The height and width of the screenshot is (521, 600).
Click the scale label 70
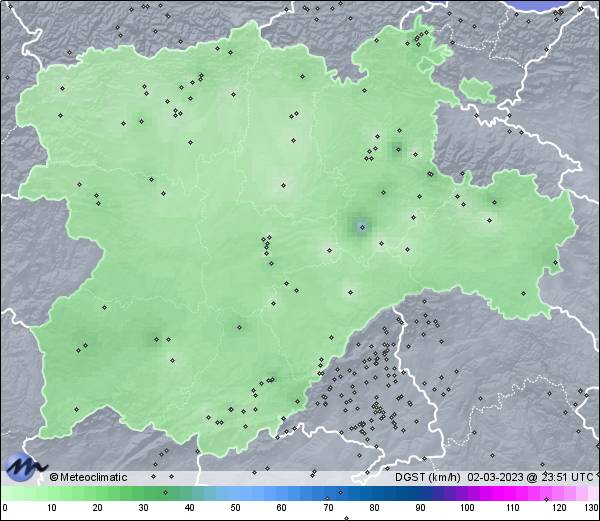(328, 508)
